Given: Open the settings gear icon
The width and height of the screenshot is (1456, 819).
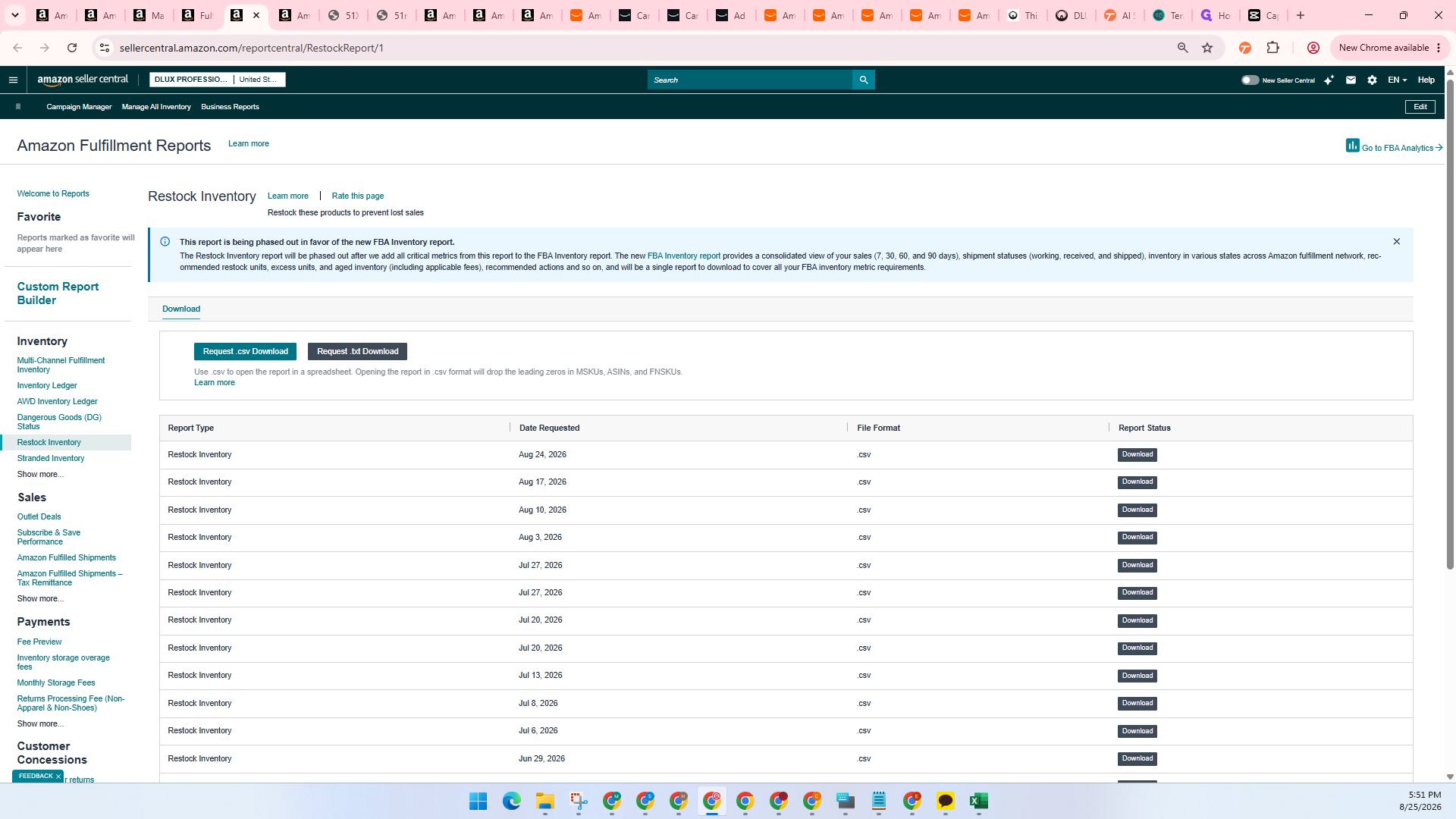Looking at the screenshot, I should [x=1372, y=80].
